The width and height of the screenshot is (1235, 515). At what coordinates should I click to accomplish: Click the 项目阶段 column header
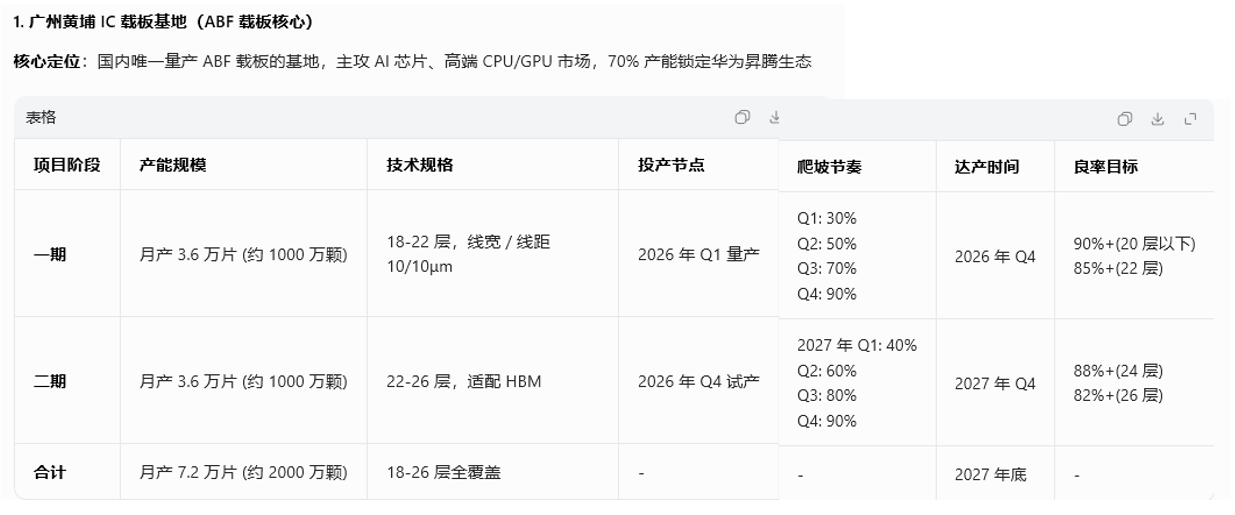67,165
